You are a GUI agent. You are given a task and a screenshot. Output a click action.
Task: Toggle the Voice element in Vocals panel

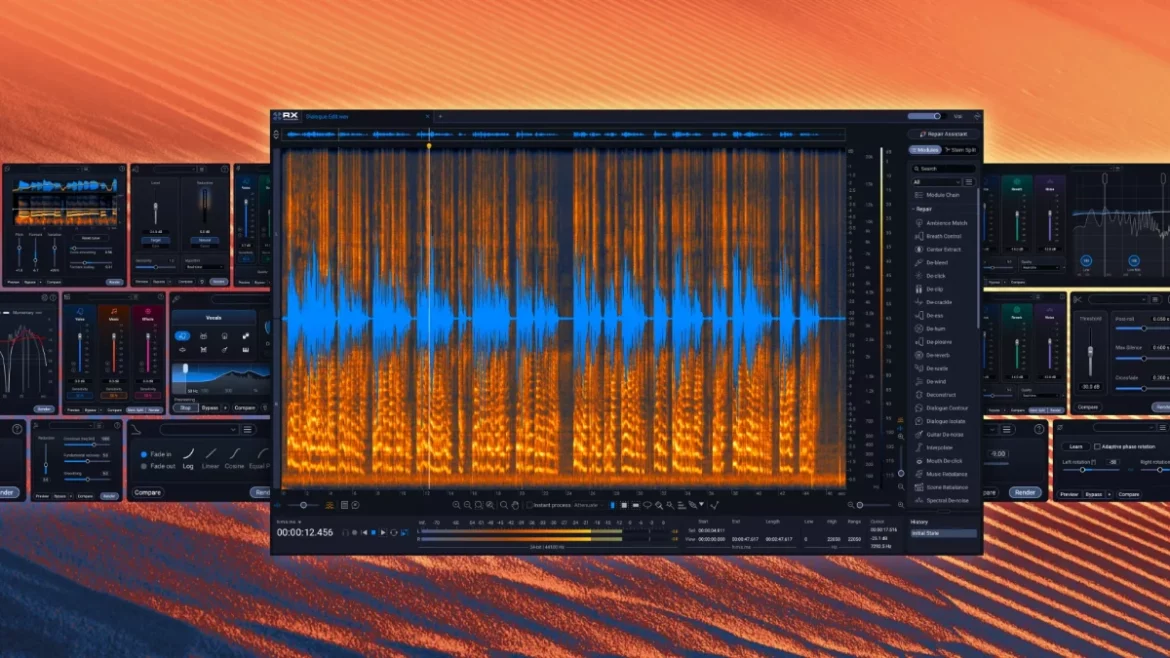pyautogui.click(x=182, y=336)
